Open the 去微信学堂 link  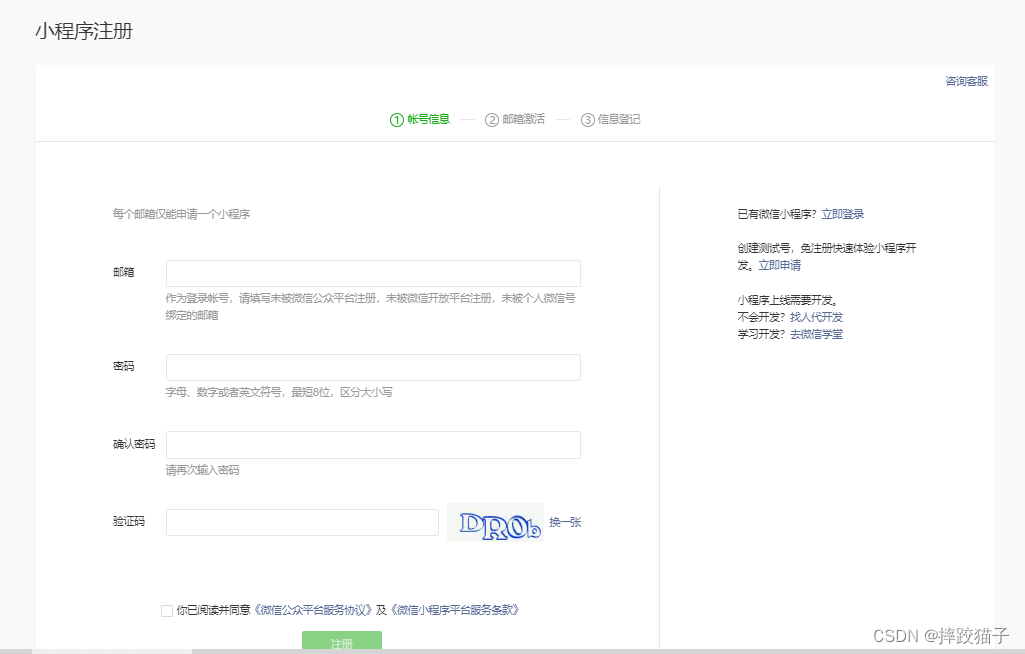click(x=816, y=334)
